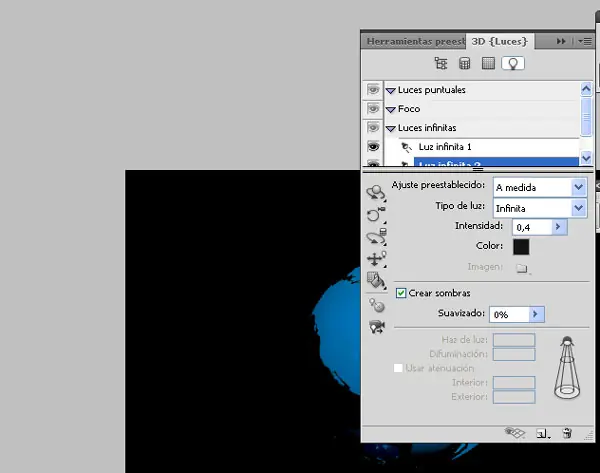Delete the selected light with trash icon
This screenshot has width=600, height=473.
tap(567, 433)
